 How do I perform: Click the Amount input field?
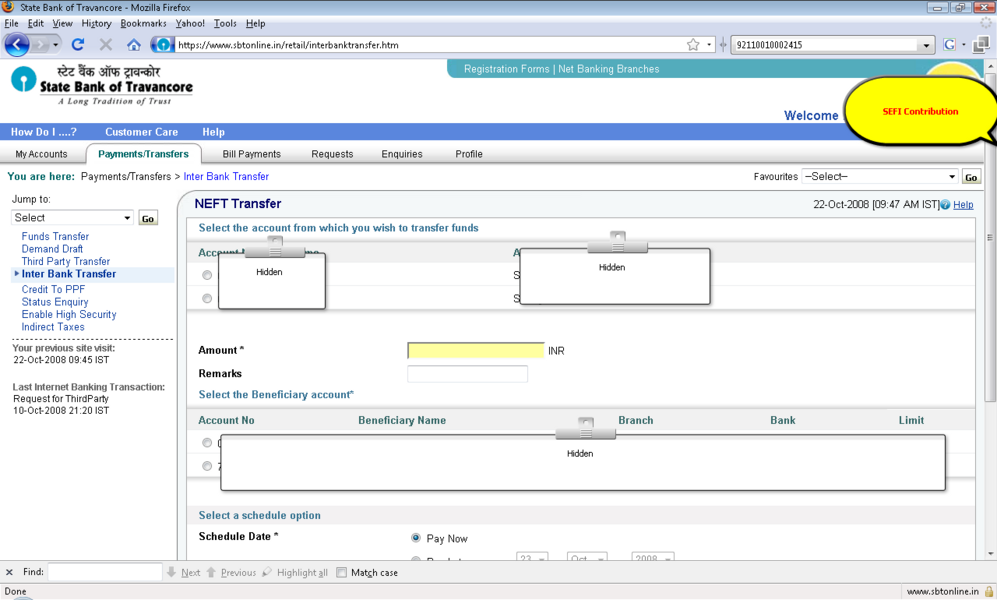(x=476, y=351)
